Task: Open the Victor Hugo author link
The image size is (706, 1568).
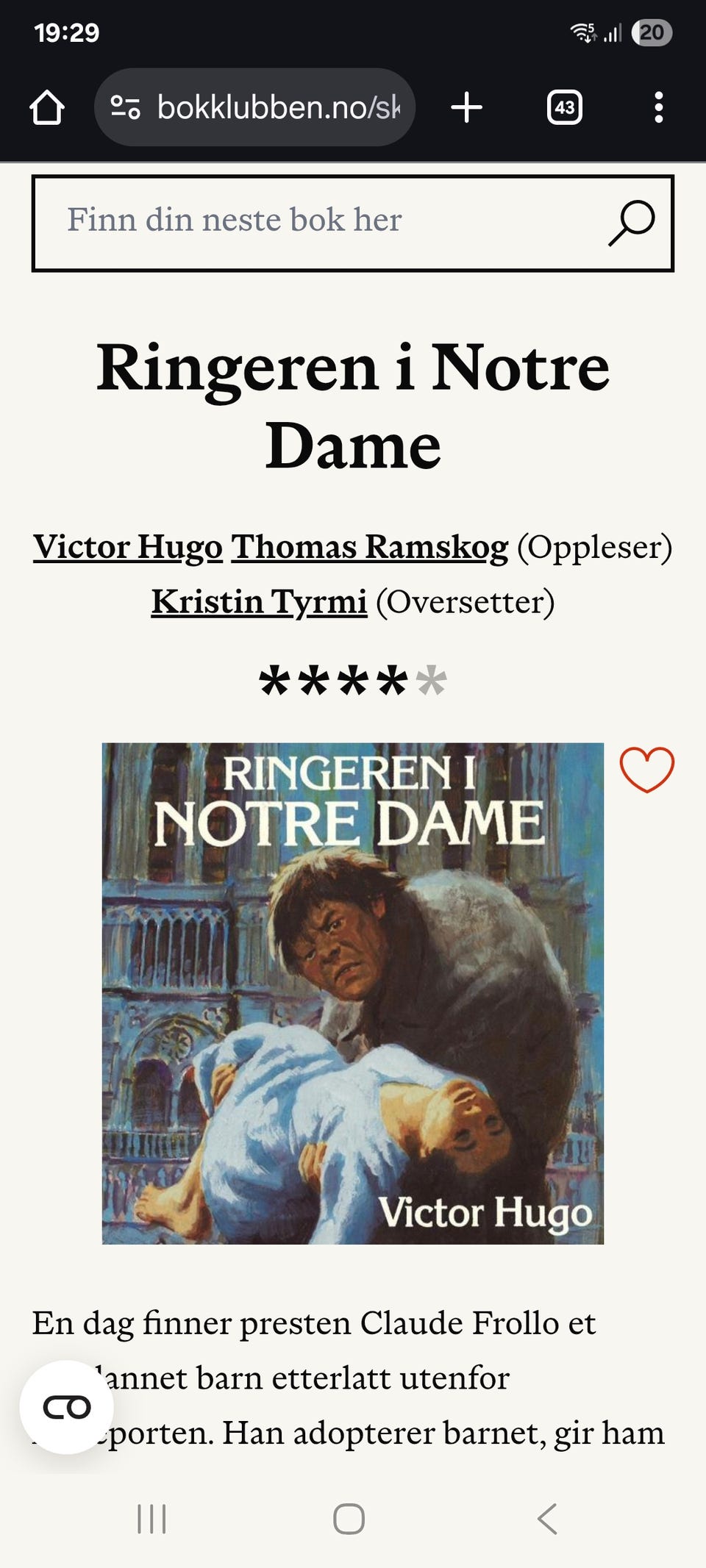Action: click(128, 548)
